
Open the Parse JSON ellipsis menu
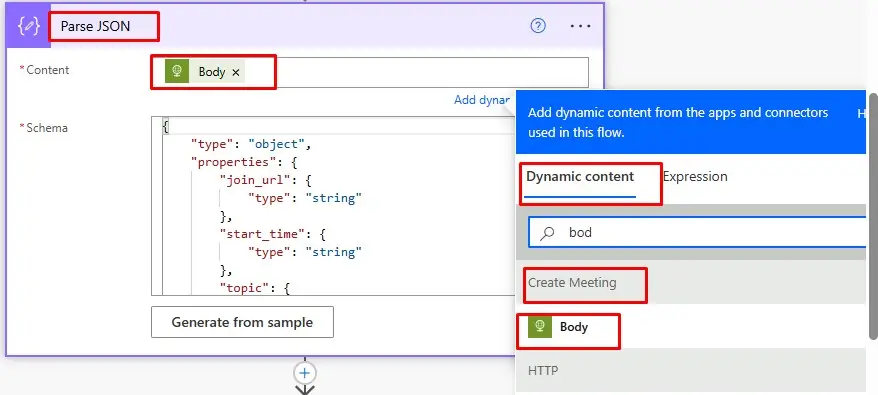tap(580, 26)
